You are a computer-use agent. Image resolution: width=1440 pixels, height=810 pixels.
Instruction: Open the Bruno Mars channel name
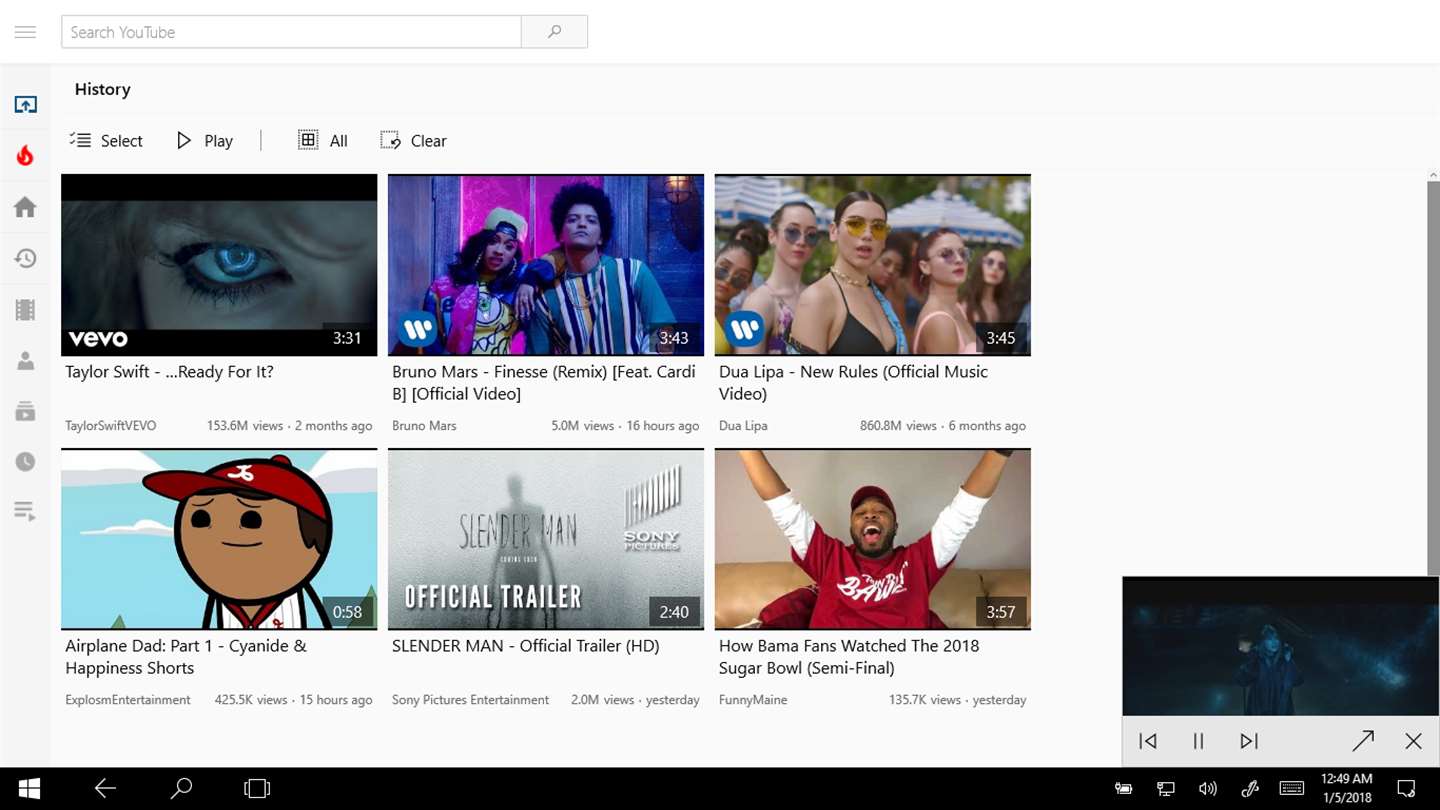point(424,426)
